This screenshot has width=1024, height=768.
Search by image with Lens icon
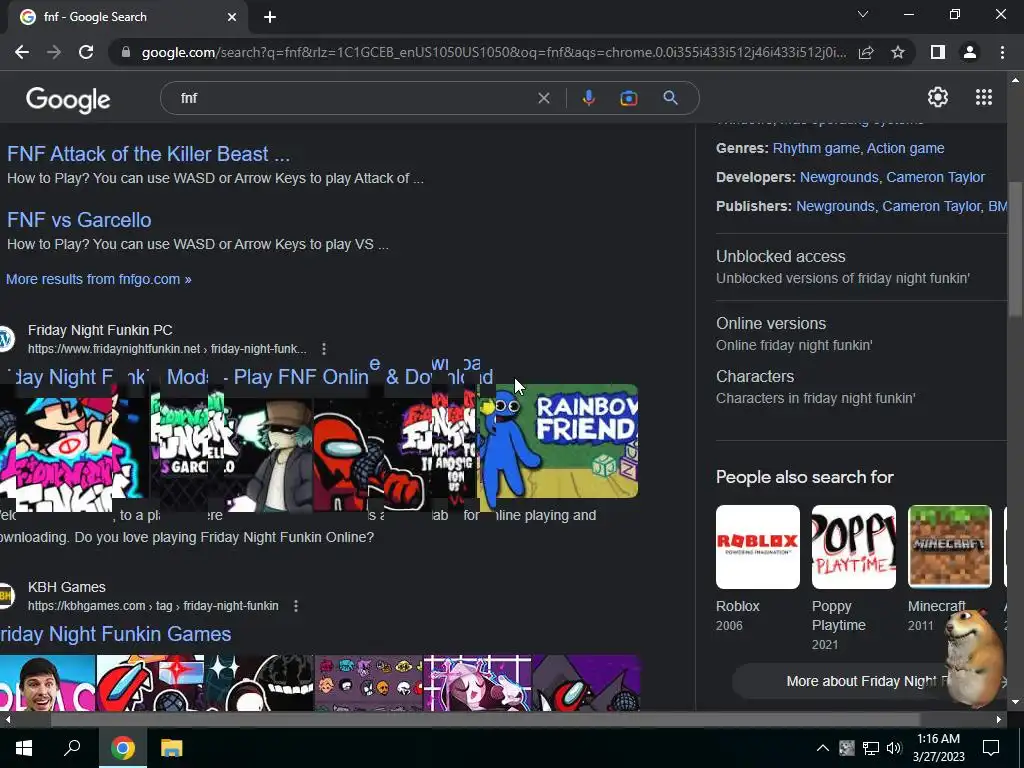(629, 98)
